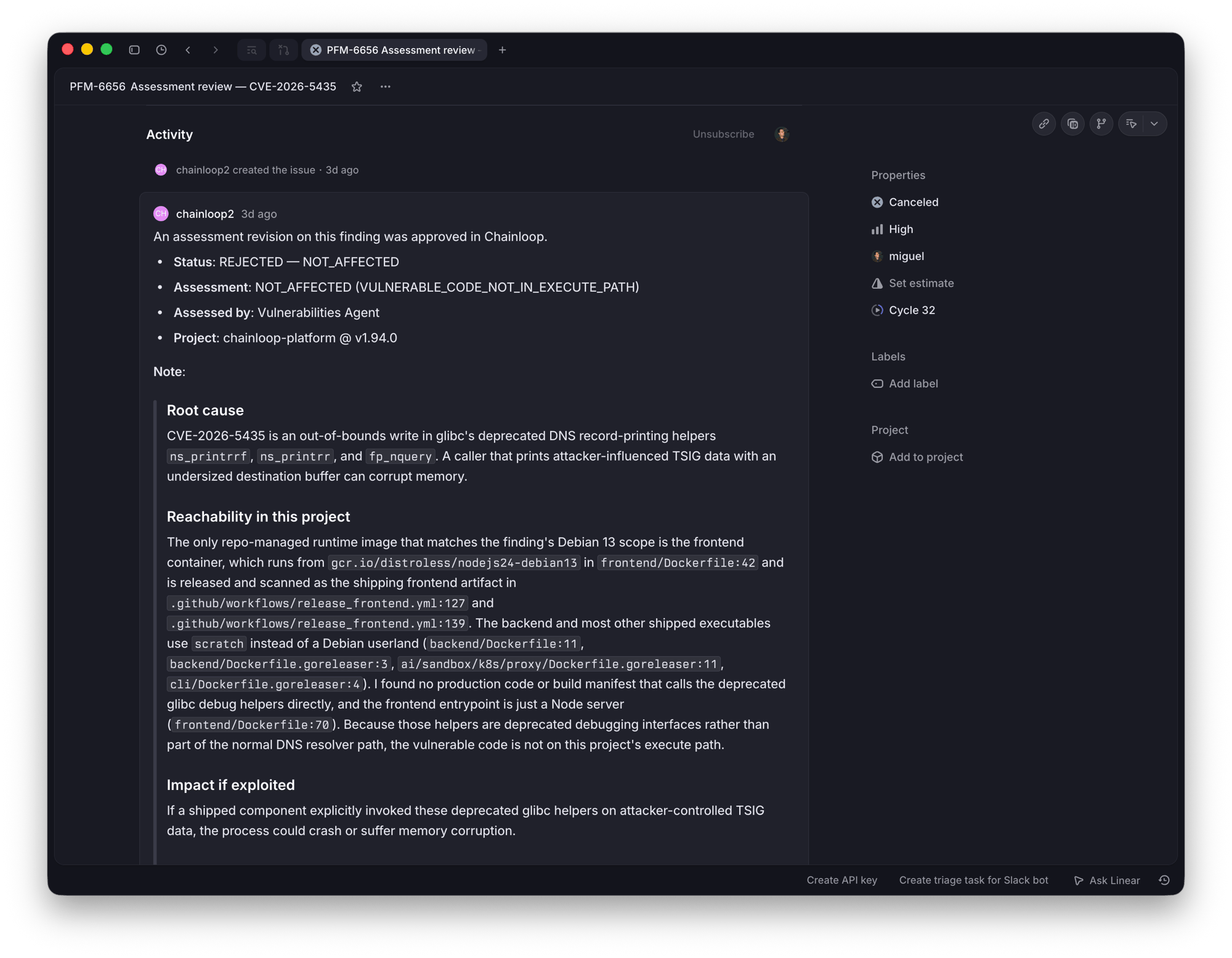
Task: Click the history icon in bottom bar
Action: pos(1164,880)
